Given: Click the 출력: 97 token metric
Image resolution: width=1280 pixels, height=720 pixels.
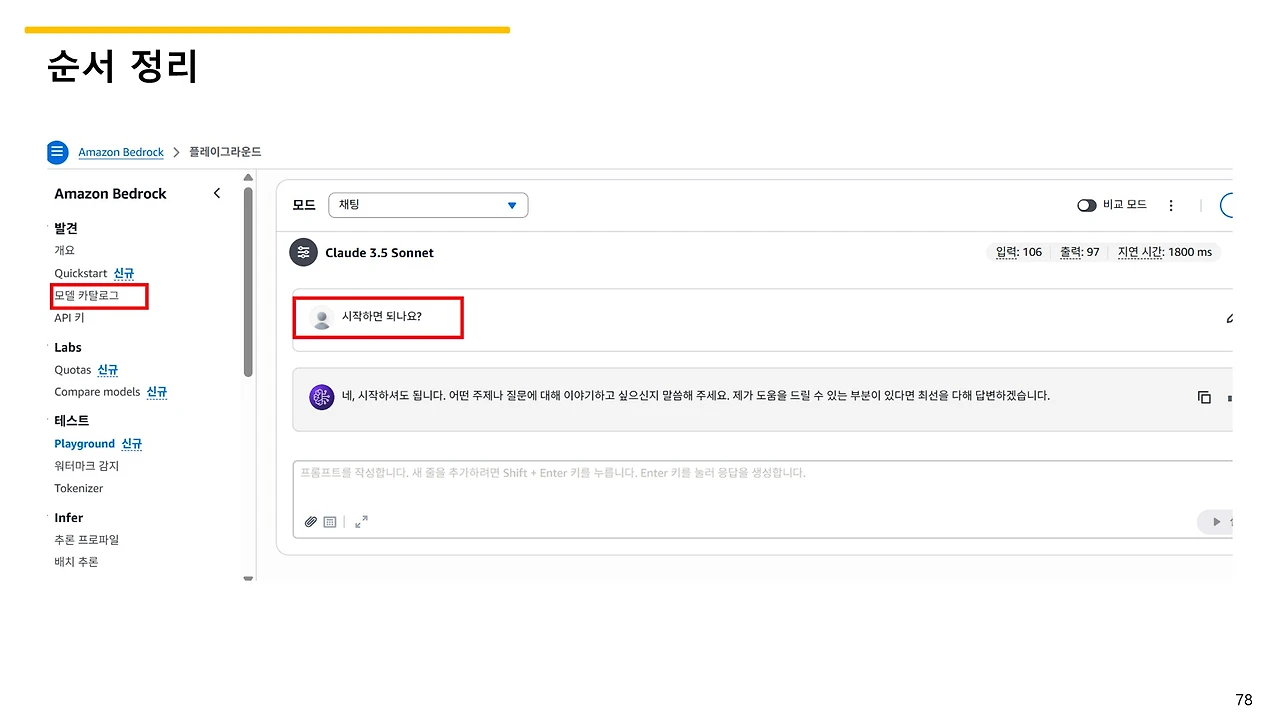Looking at the screenshot, I should pos(1080,252).
